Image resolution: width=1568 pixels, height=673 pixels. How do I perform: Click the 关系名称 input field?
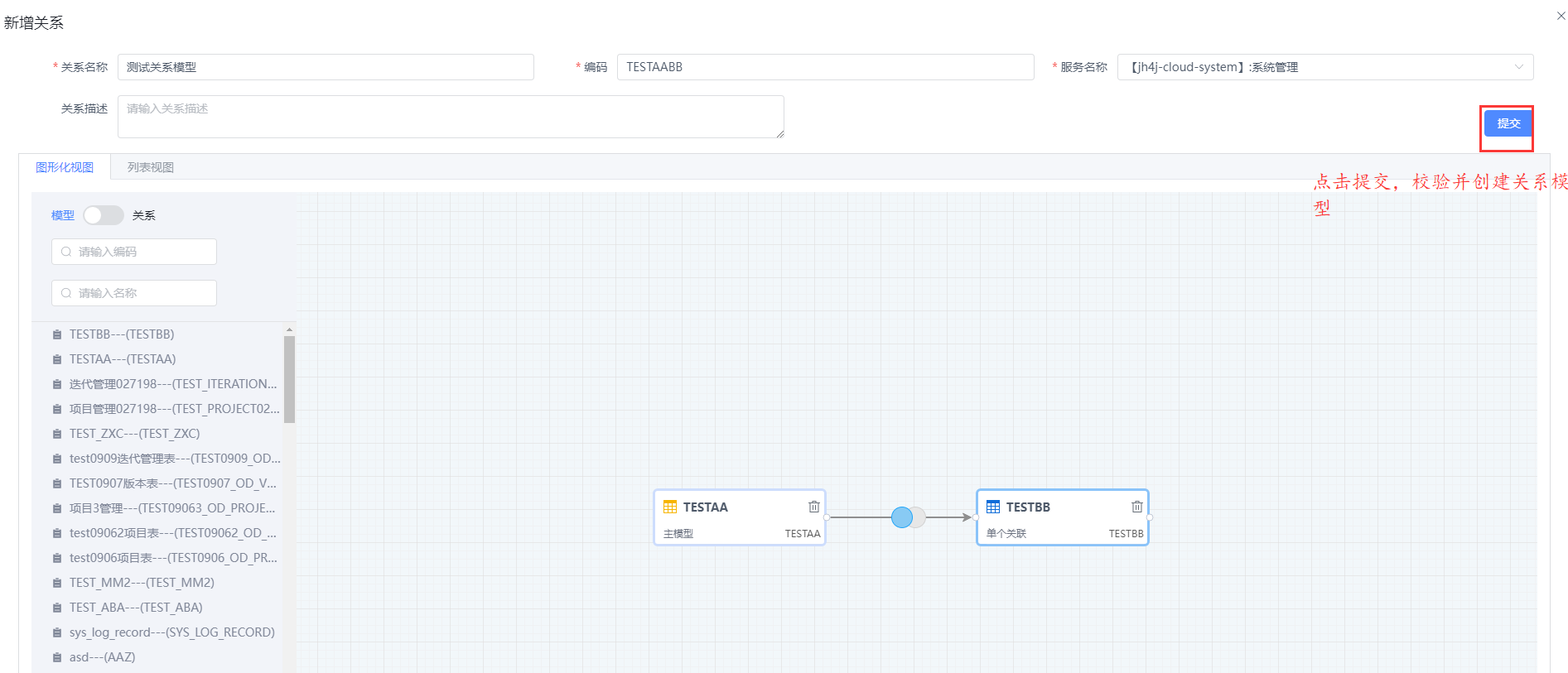click(326, 67)
